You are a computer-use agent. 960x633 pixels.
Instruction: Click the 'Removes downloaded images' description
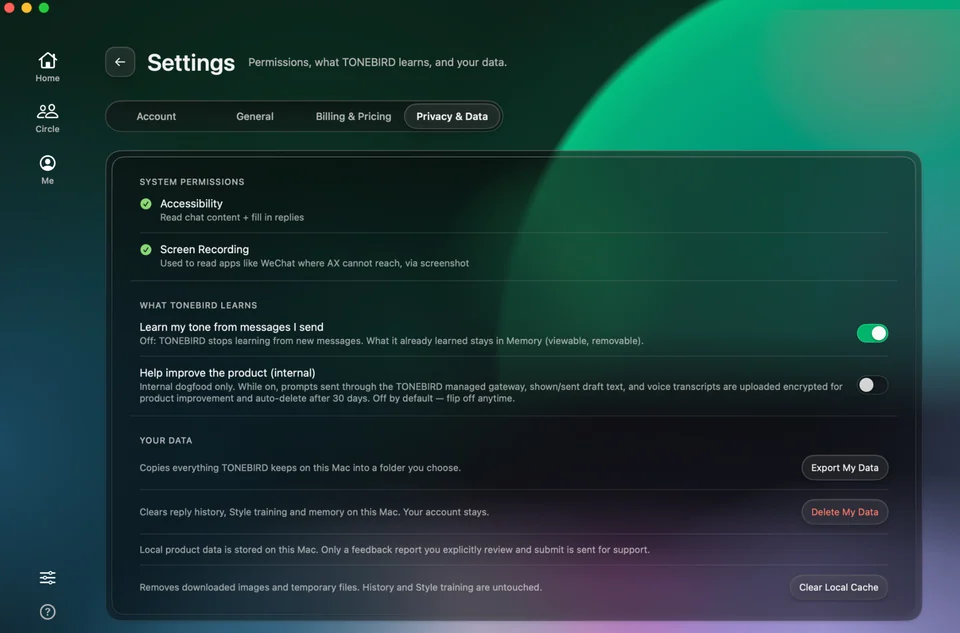pos(340,587)
